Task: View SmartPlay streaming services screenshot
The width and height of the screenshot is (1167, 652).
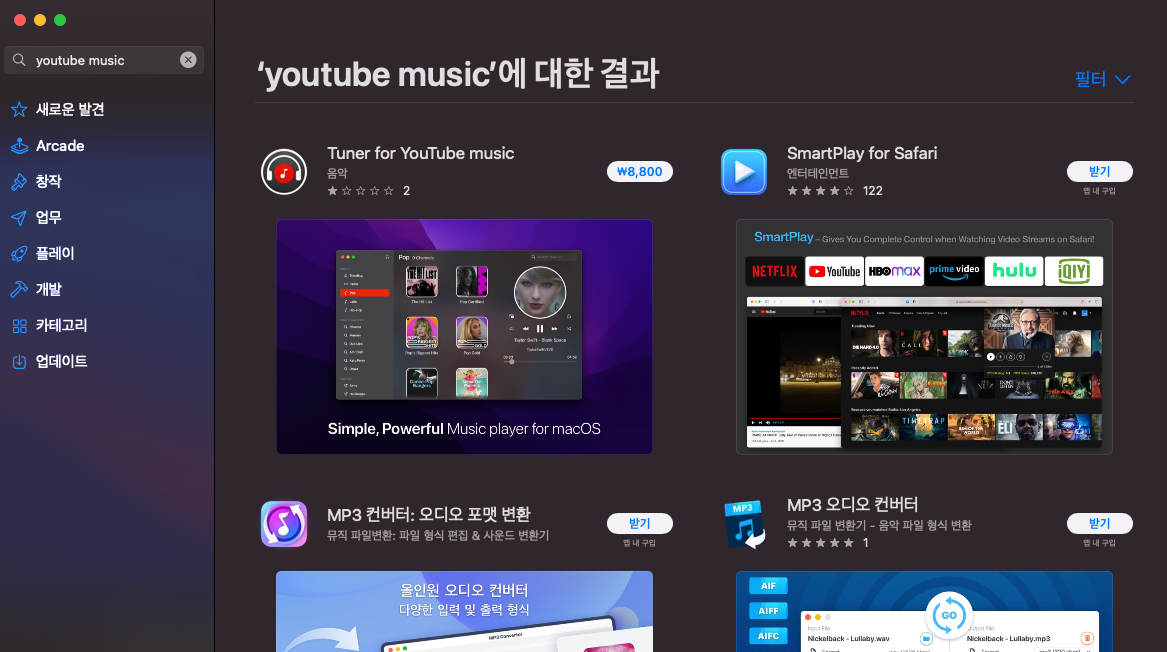Action: tap(924, 336)
